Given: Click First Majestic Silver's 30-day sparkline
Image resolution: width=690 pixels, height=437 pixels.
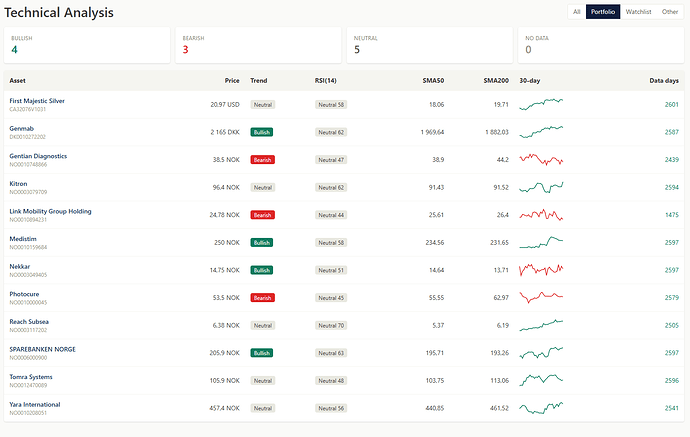Looking at the screenshot, I should click(x=541, y=104).
